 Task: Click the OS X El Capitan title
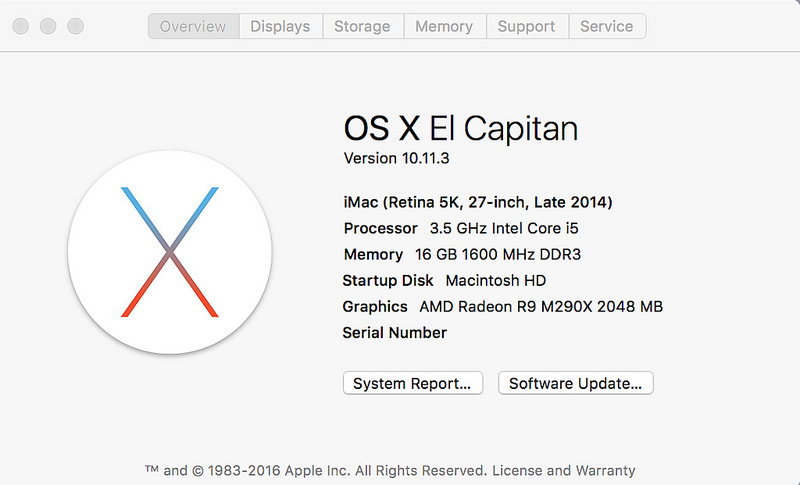[x=460, y=128]
